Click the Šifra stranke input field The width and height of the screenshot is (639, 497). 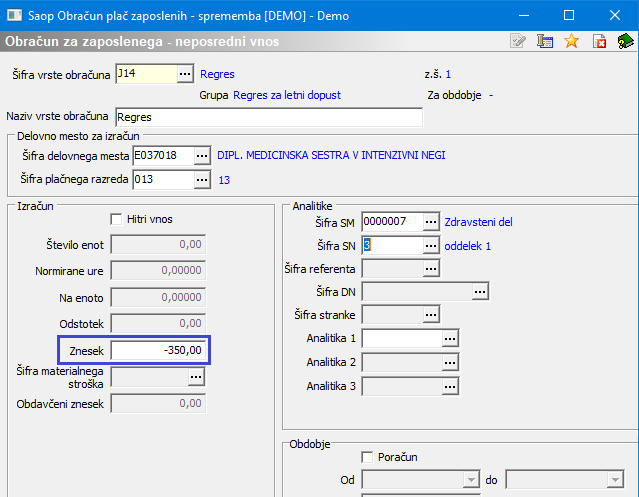(392, 314)
